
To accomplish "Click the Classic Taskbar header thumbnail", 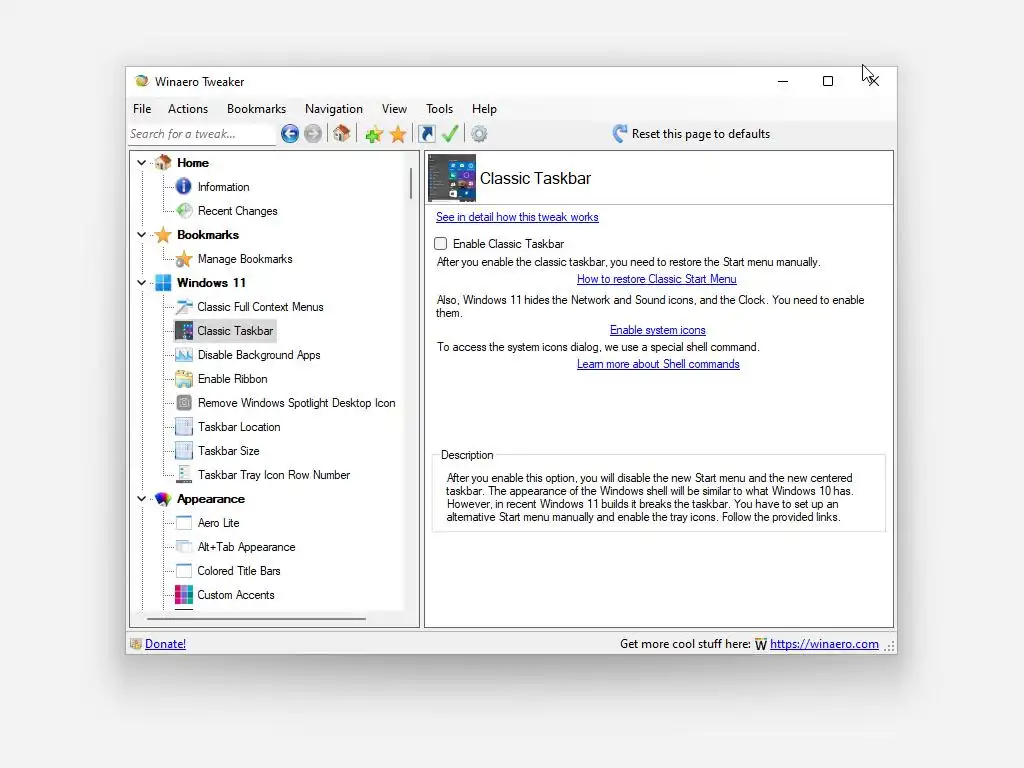I will [x=452, y=178].
